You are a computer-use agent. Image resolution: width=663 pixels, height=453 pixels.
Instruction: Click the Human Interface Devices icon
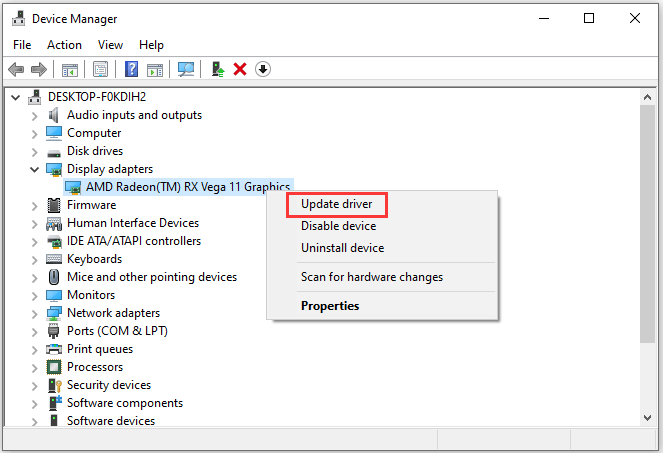click(x=54, y=223)
